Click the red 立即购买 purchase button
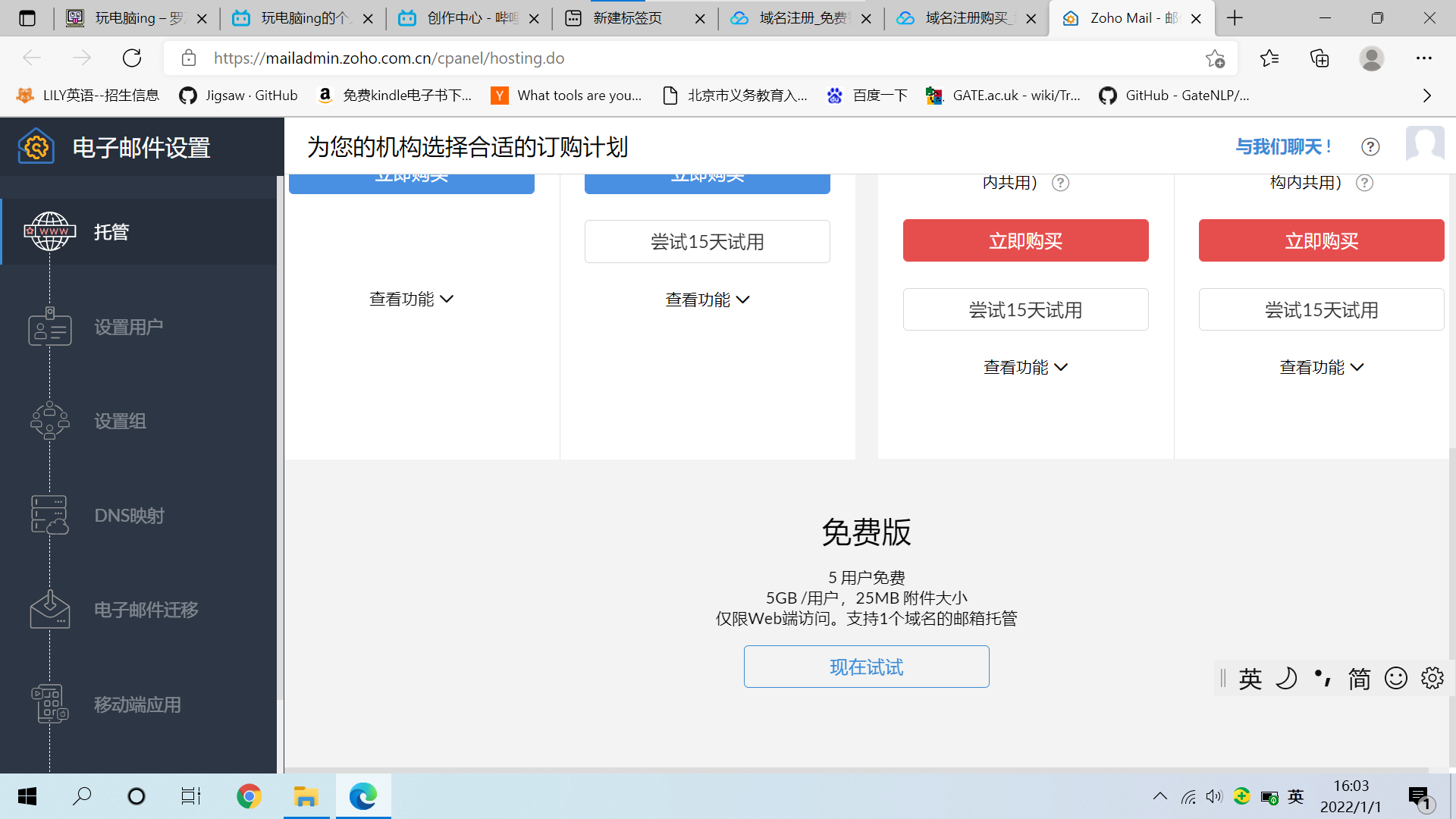This screenshot has width=1456, height=819. 1025,240
